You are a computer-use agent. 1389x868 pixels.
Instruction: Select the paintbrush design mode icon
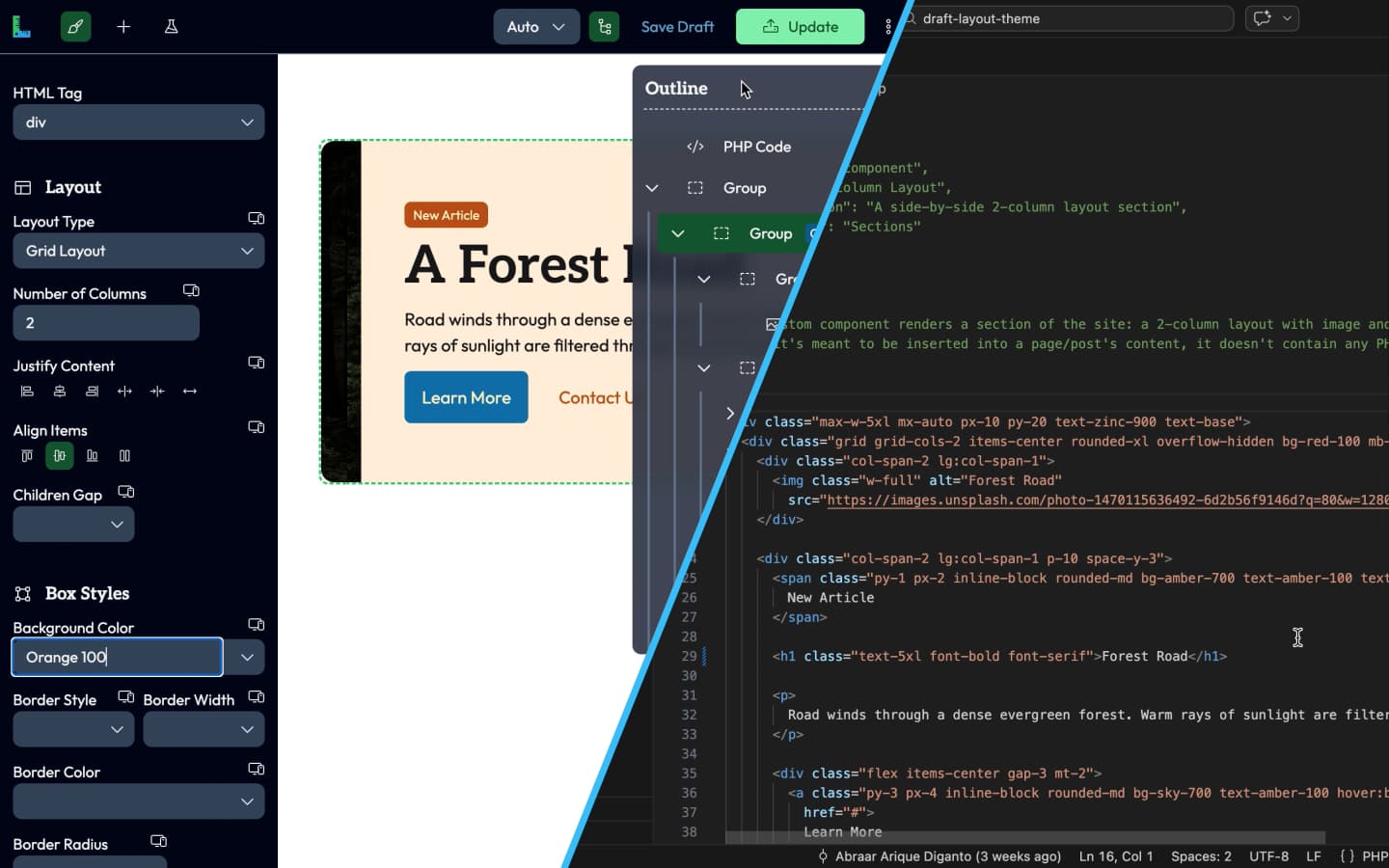(75, 27)
